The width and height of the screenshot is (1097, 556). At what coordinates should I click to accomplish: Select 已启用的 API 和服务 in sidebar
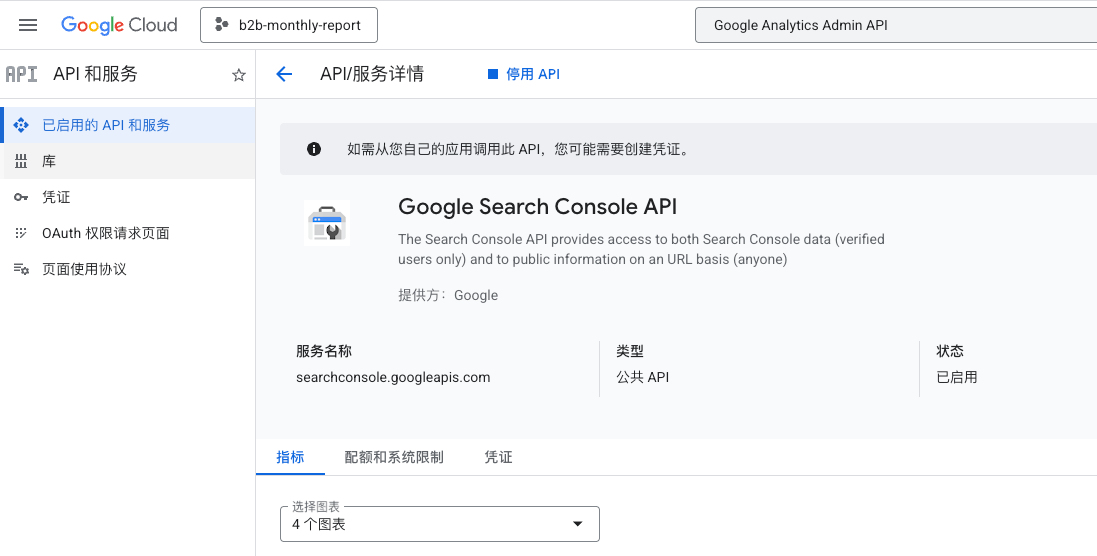tap(127, 125)
